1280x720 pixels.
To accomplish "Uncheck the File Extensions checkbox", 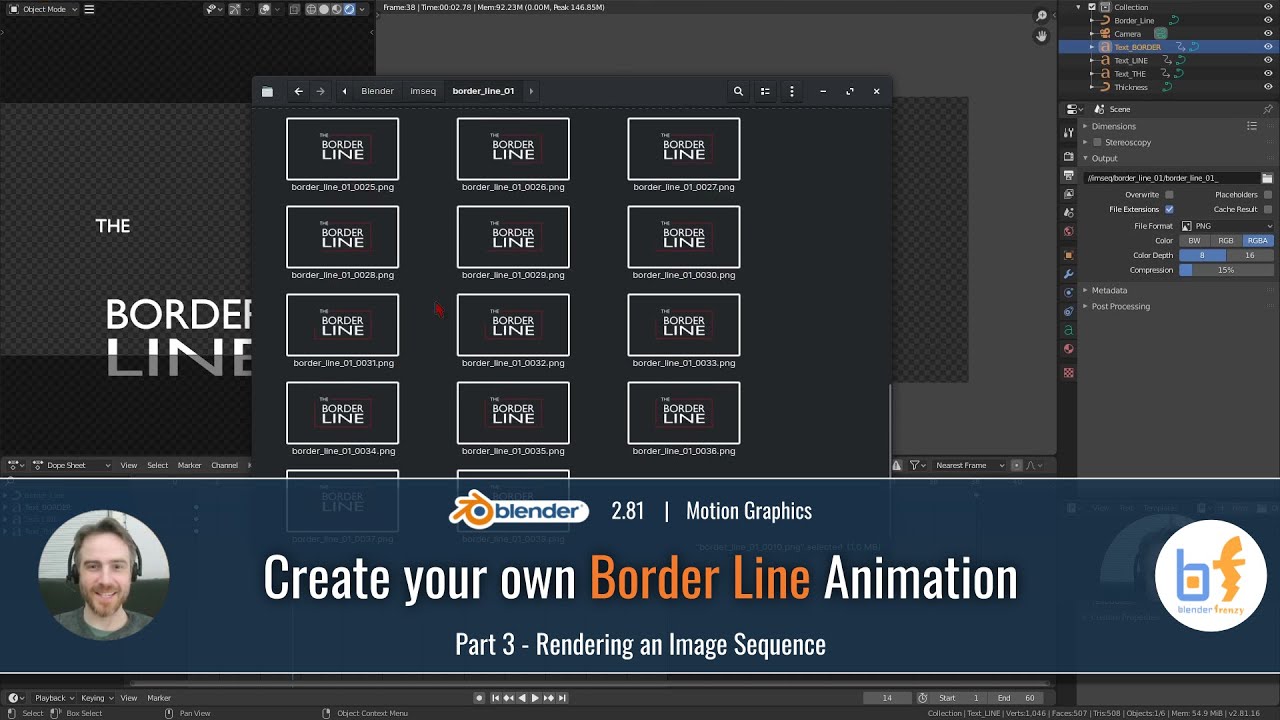I will pos(1169,210).
